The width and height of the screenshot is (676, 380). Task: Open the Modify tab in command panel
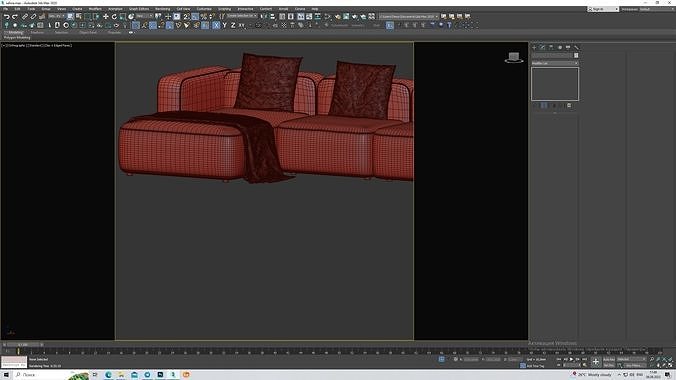pyautogui.click(x=542, y=47)
